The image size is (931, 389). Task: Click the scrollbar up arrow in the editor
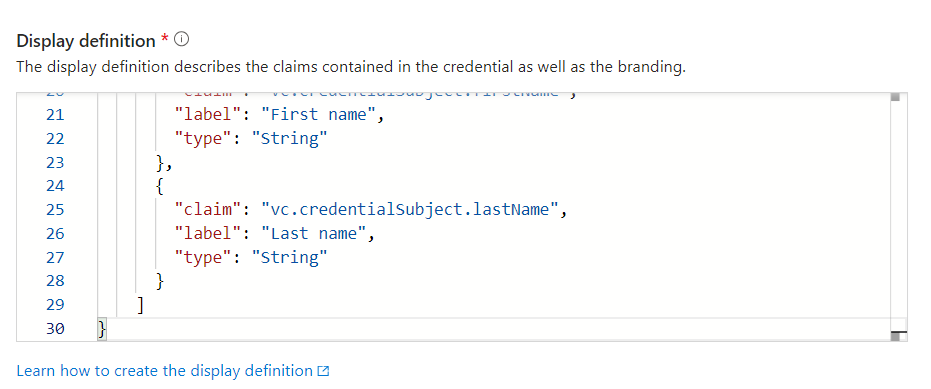[896, 97]
